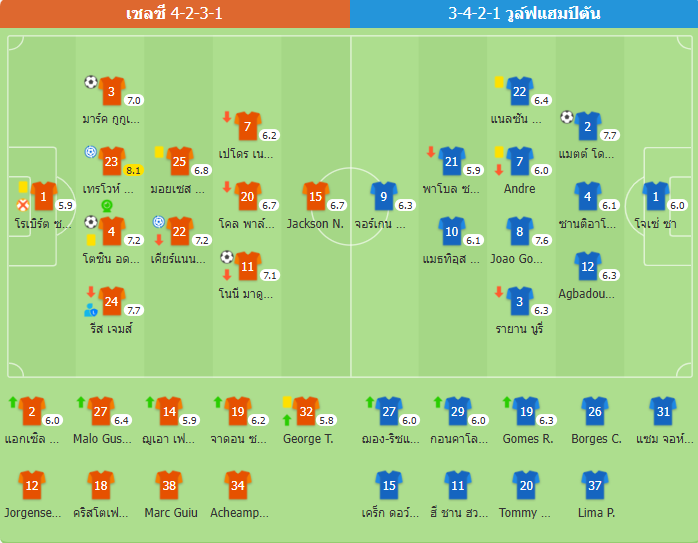Click substitute jersey 27 Malo Gusto

[x=100, y=411]
